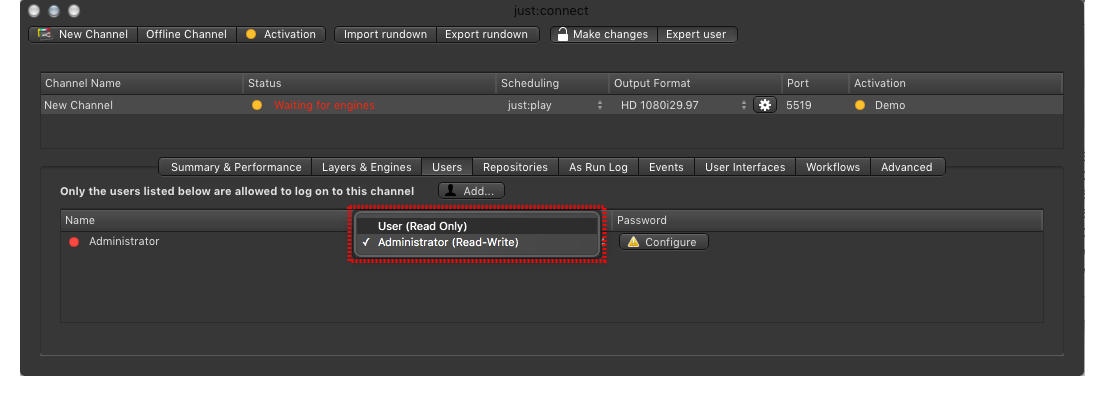This screenshot has width=1105, height=396.
Task: Click the person icon on Add button
Action: click(450, 191)
